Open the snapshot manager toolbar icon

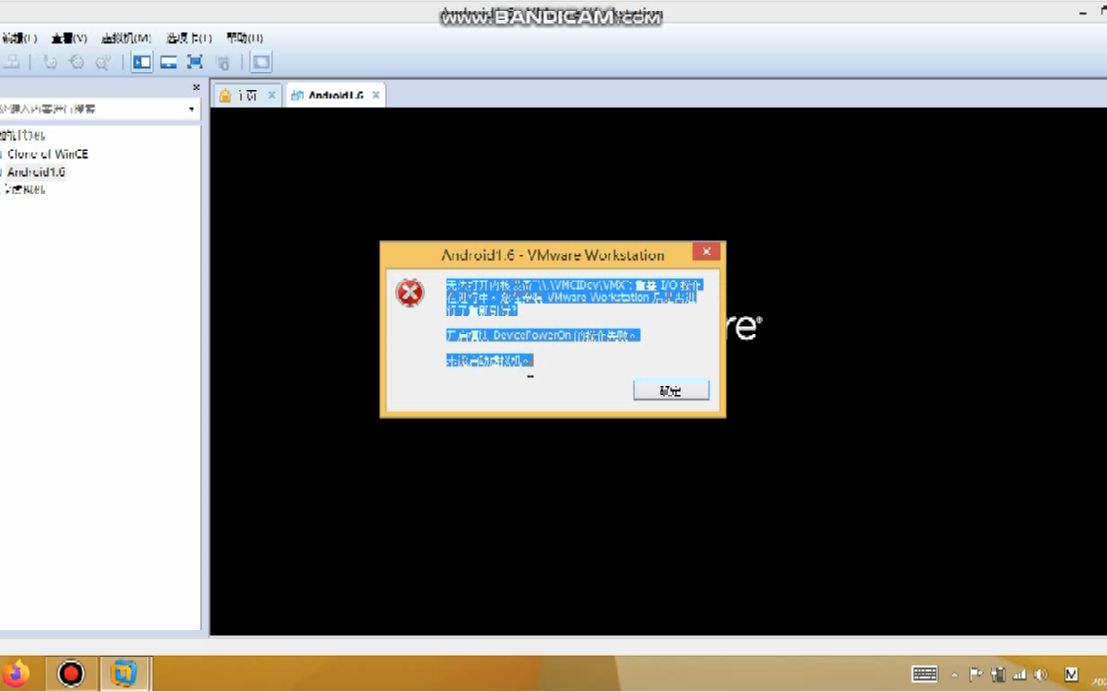coord(102,61)
